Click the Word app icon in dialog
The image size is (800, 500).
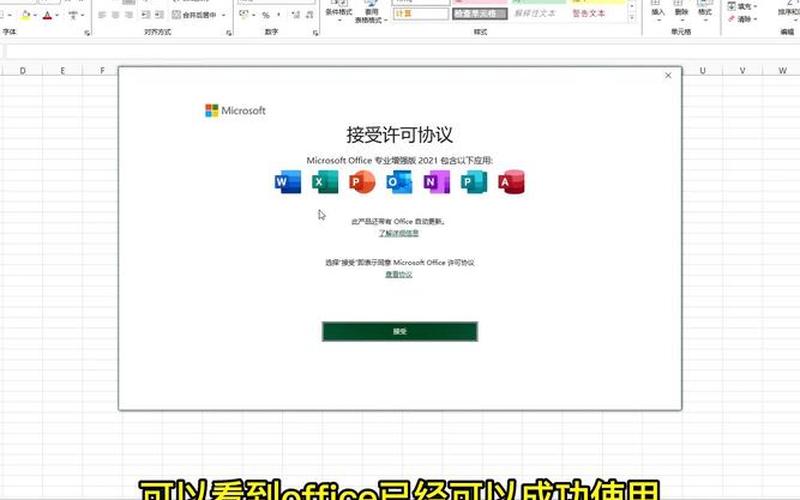pyautogui.click(x=288, y=182)
